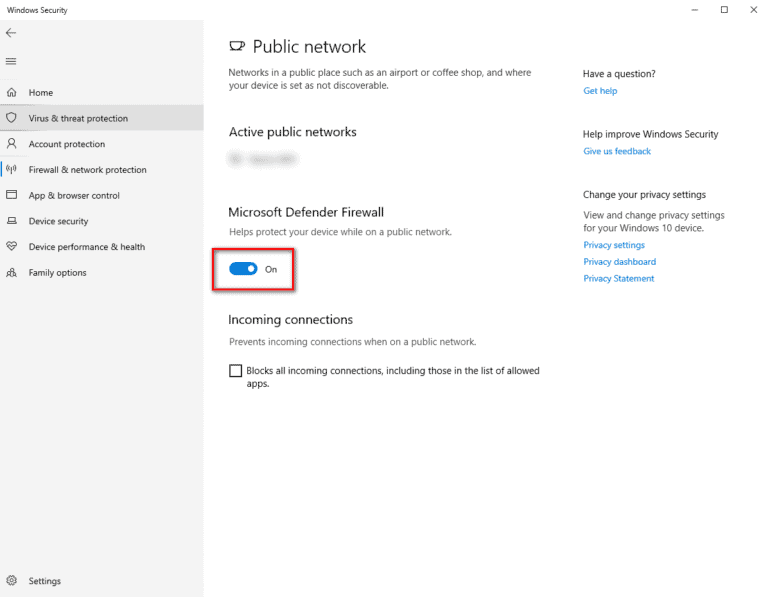
Task: Click Give us feedback link
Action: tap(617, 151)
